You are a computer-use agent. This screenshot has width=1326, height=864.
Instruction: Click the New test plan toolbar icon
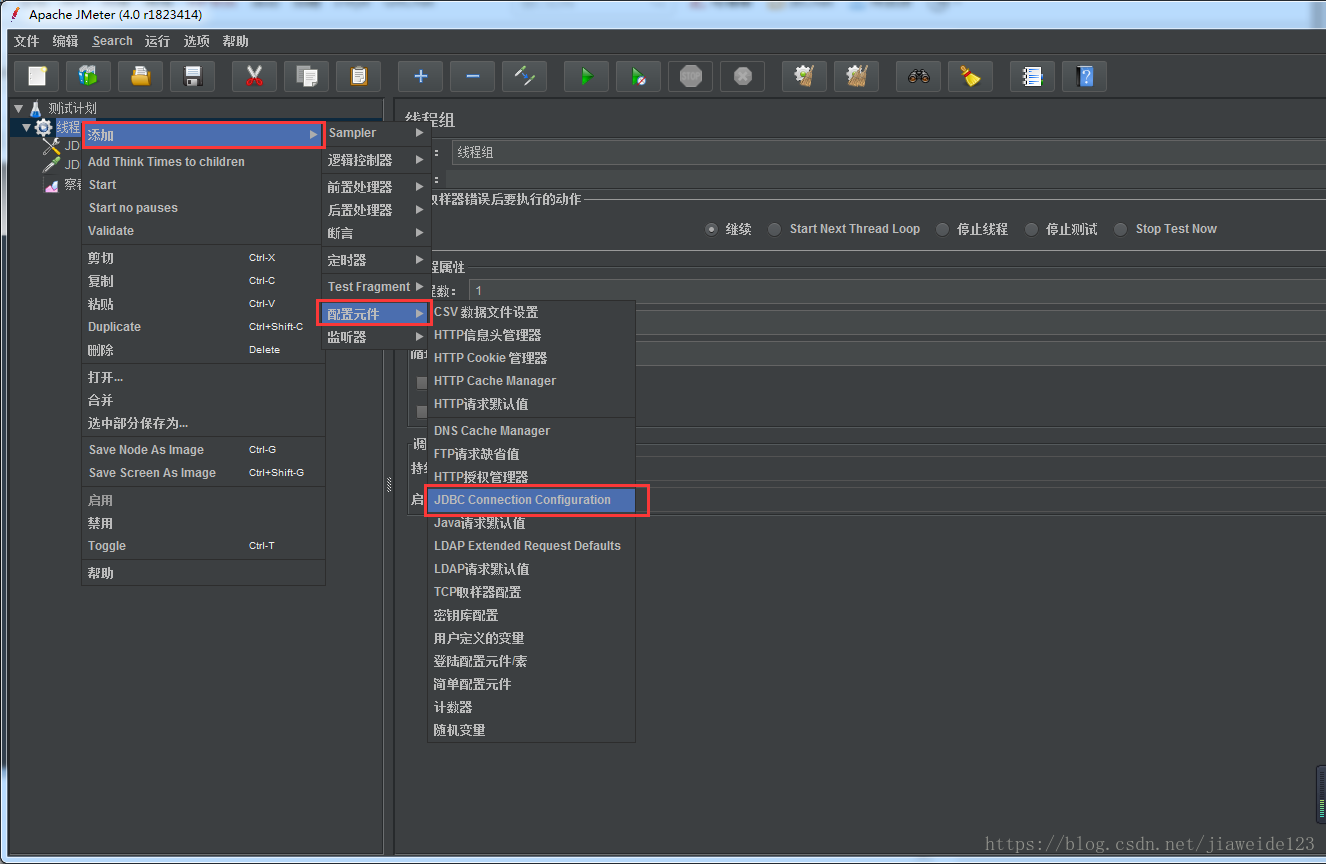(37, 76)
